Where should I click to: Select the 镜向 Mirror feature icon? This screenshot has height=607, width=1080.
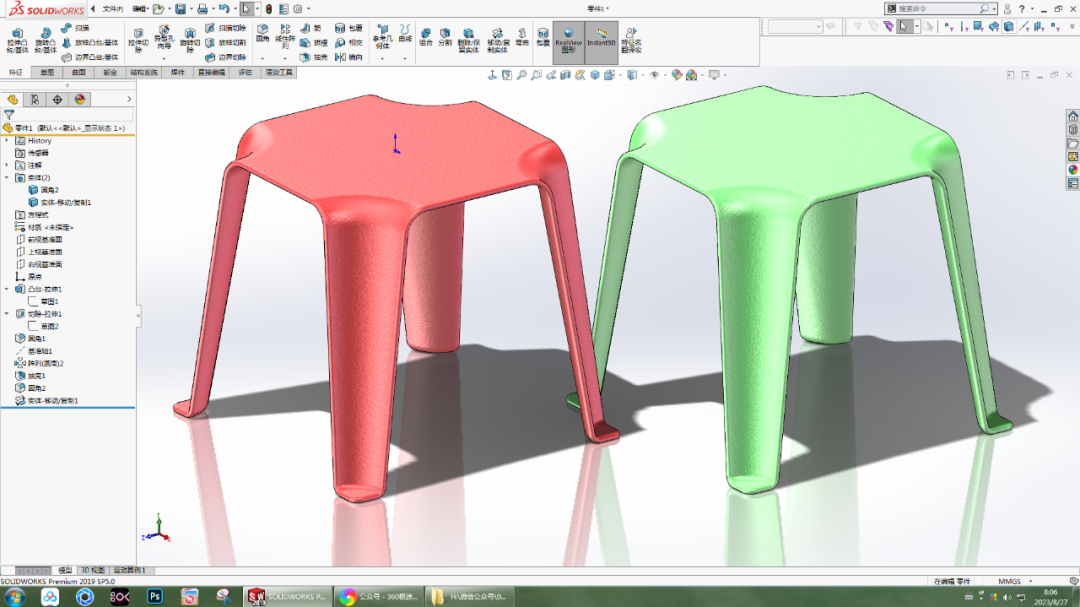tap(342, 57)
